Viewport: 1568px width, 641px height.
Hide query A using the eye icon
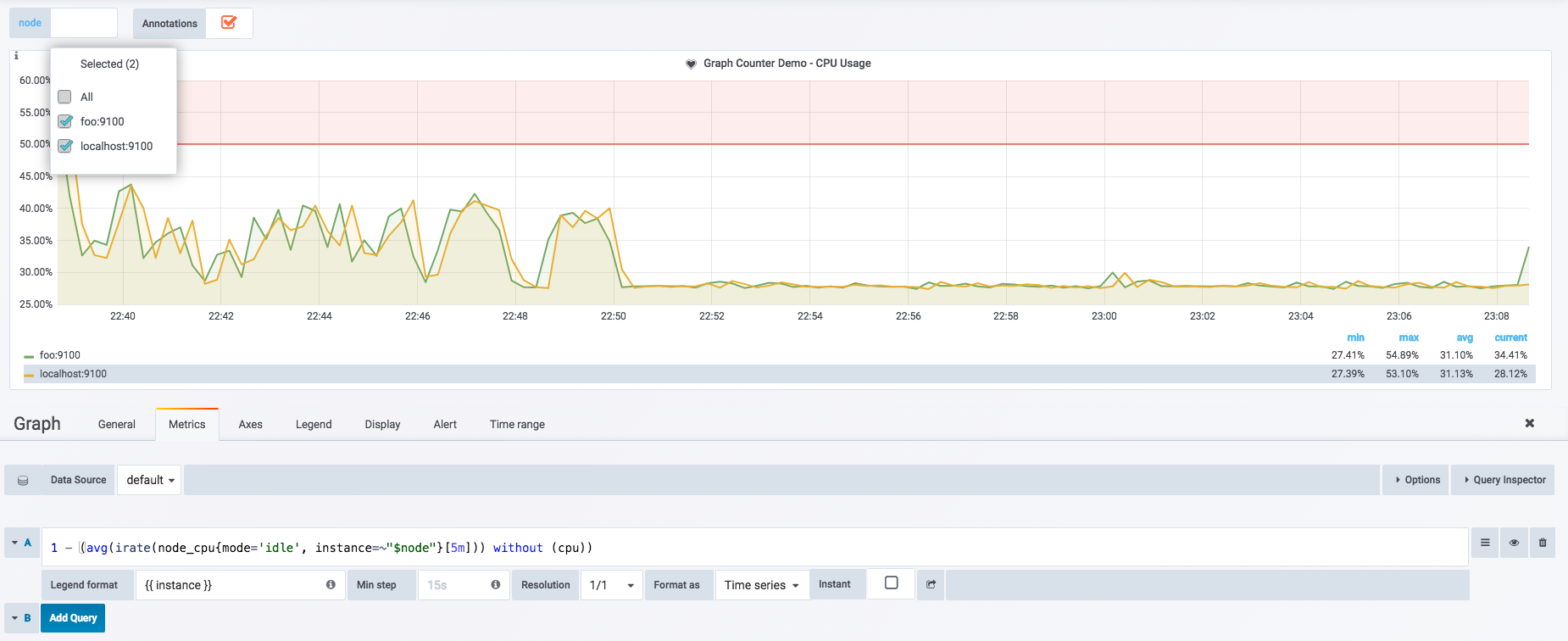[1514, 543]
